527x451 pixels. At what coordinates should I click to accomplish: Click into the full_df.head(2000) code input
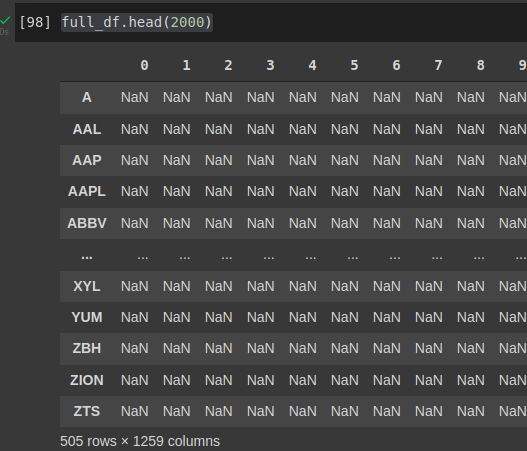(136, 23)
